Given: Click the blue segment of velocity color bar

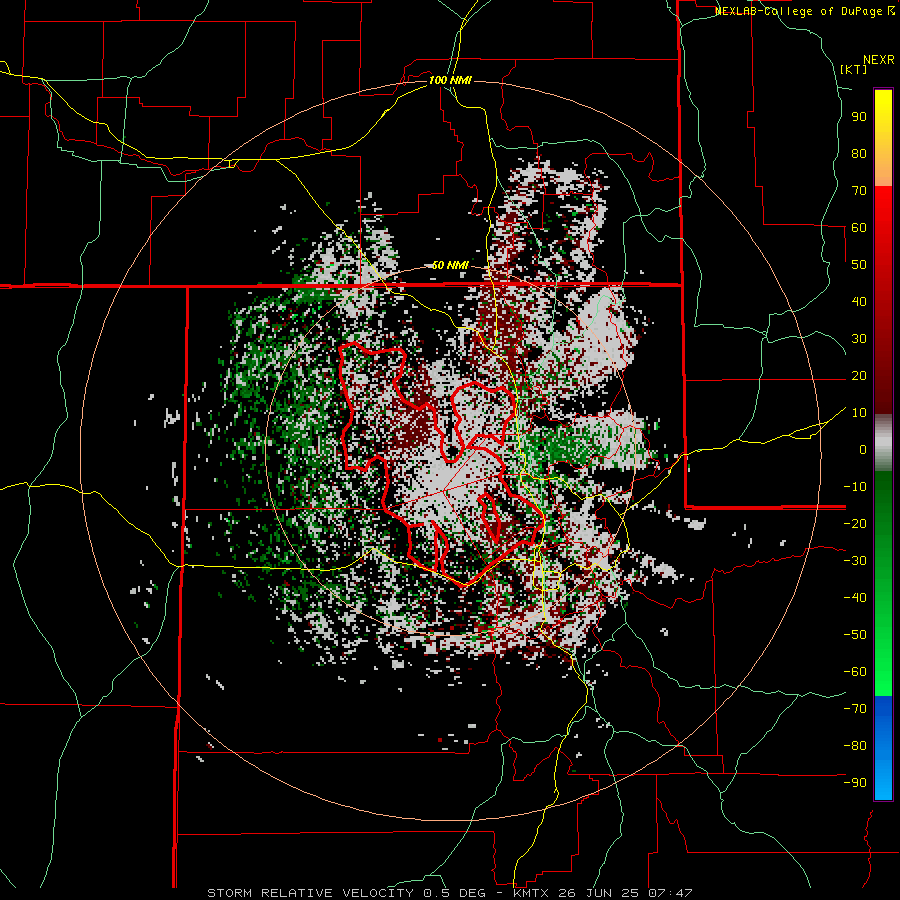Looking at the screenshot, I should [x=883, y=747].
